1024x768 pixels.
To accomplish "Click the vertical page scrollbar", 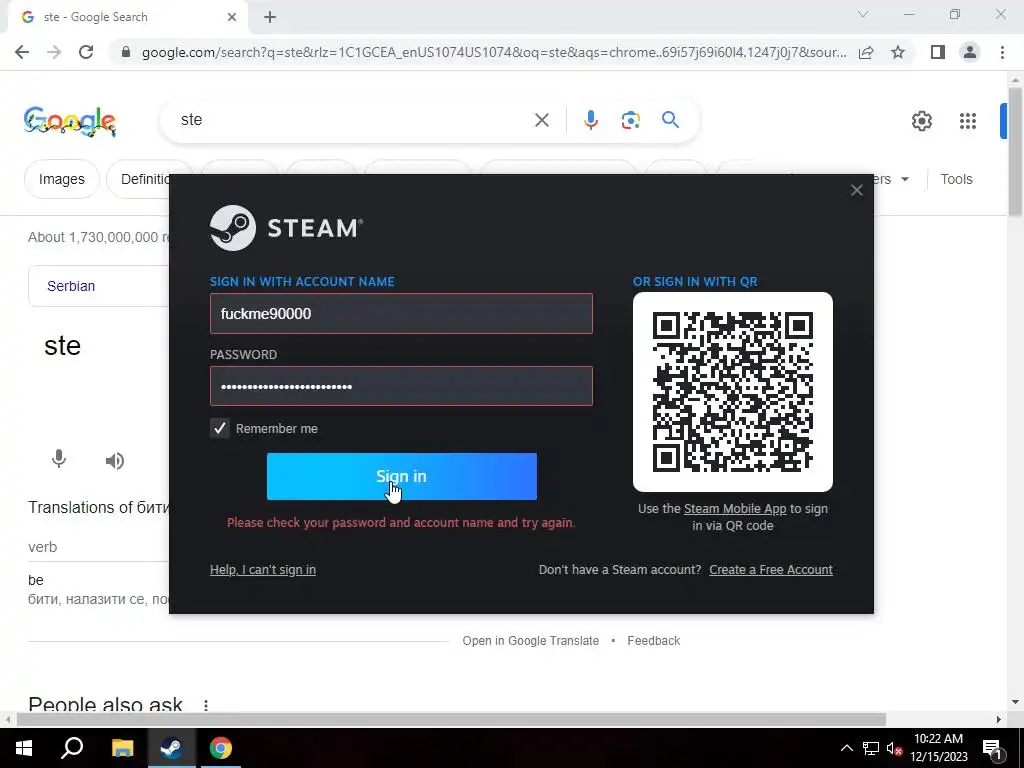I will [x=1015, y=152].
